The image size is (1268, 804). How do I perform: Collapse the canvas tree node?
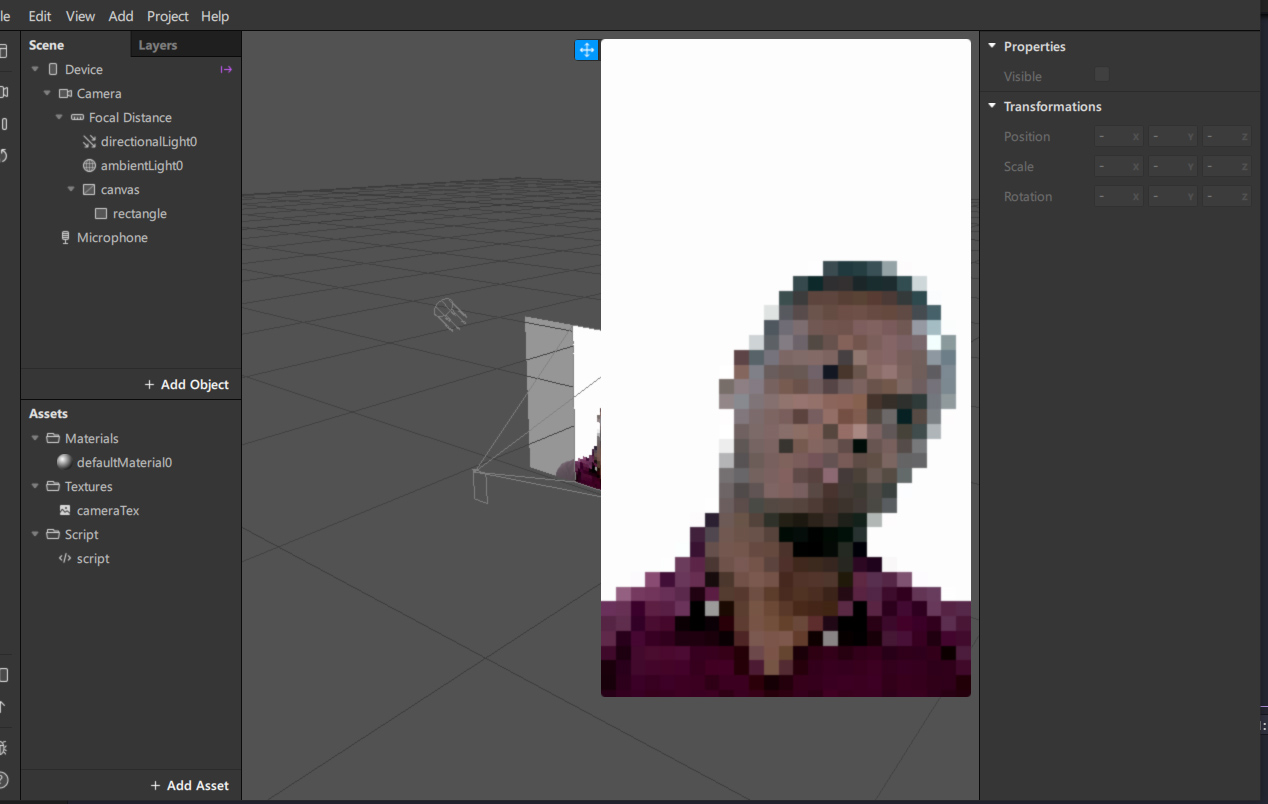(71, 190)
